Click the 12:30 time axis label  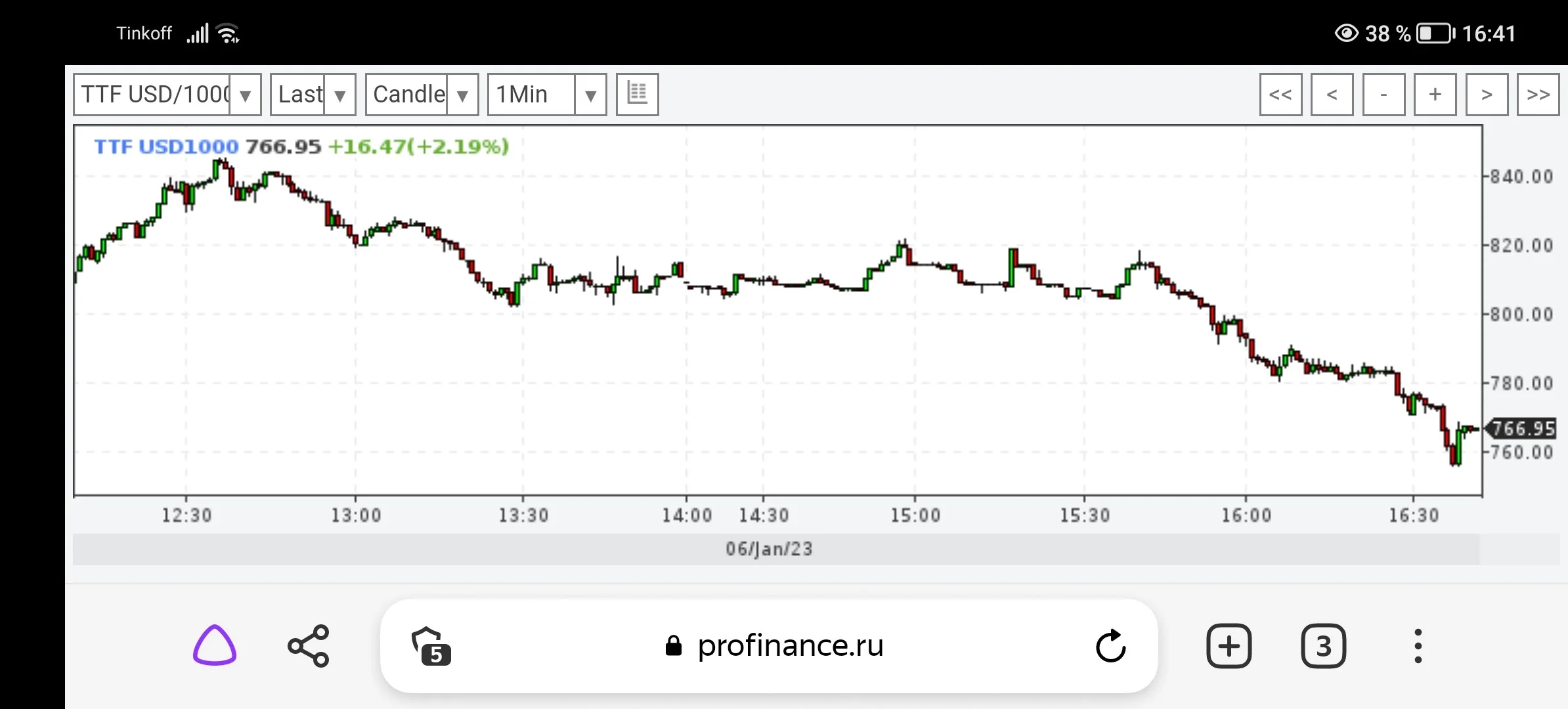(187, 515)
